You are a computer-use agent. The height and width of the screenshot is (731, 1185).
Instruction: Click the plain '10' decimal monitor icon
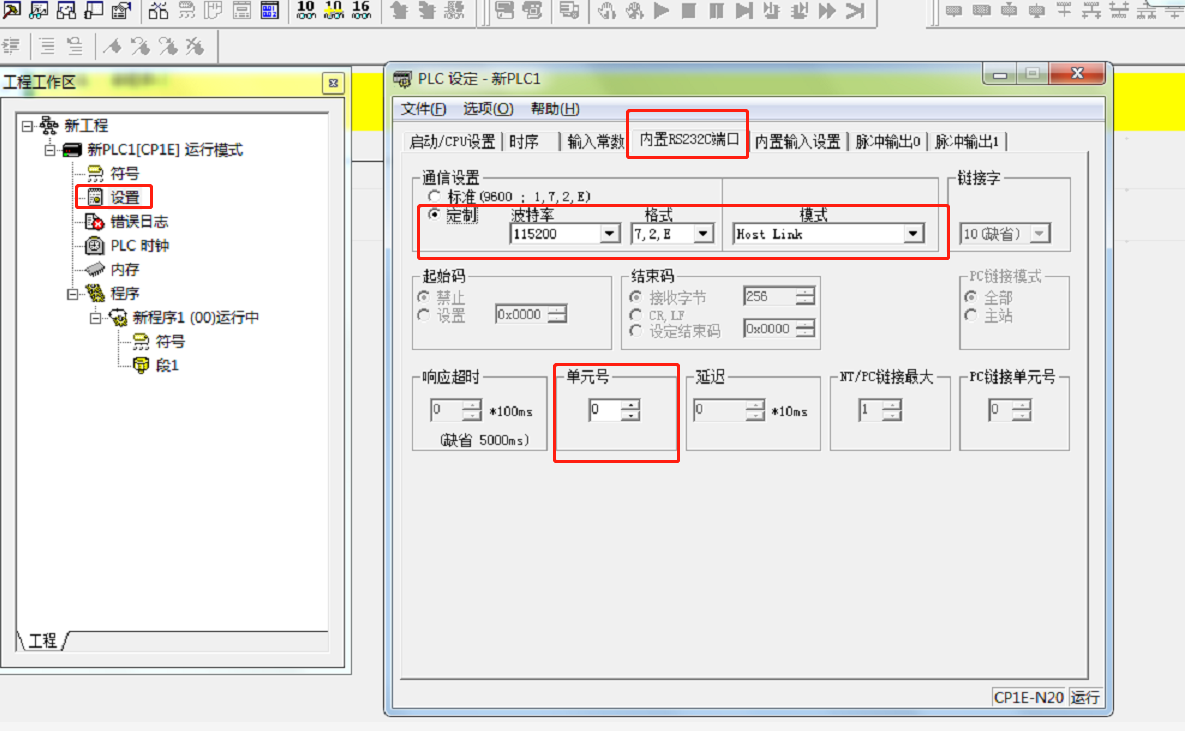pyautogui.click(x=305, y=10)
